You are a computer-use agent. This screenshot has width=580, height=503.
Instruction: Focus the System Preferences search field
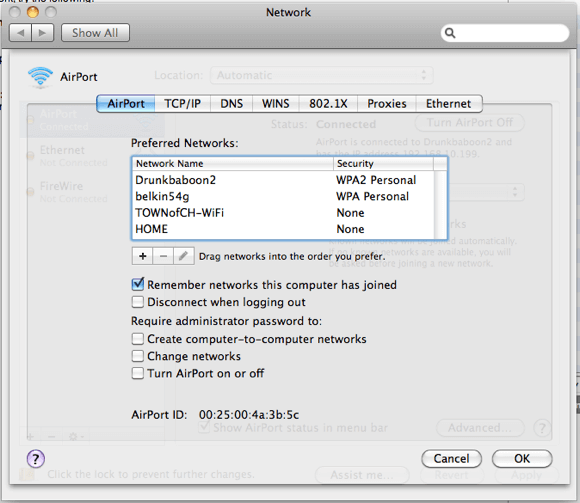click(x=505, y=33)
